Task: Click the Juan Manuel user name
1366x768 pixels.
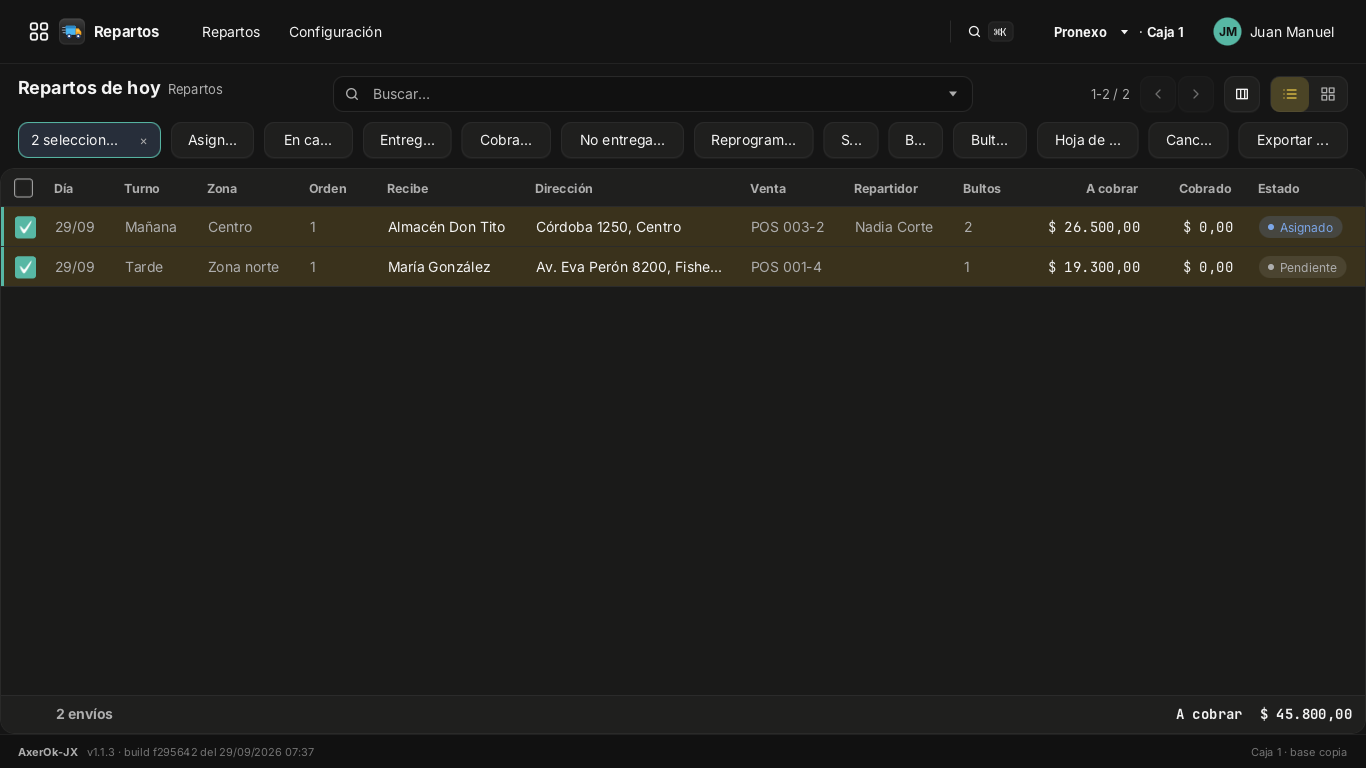Action: click(1292, 32)
